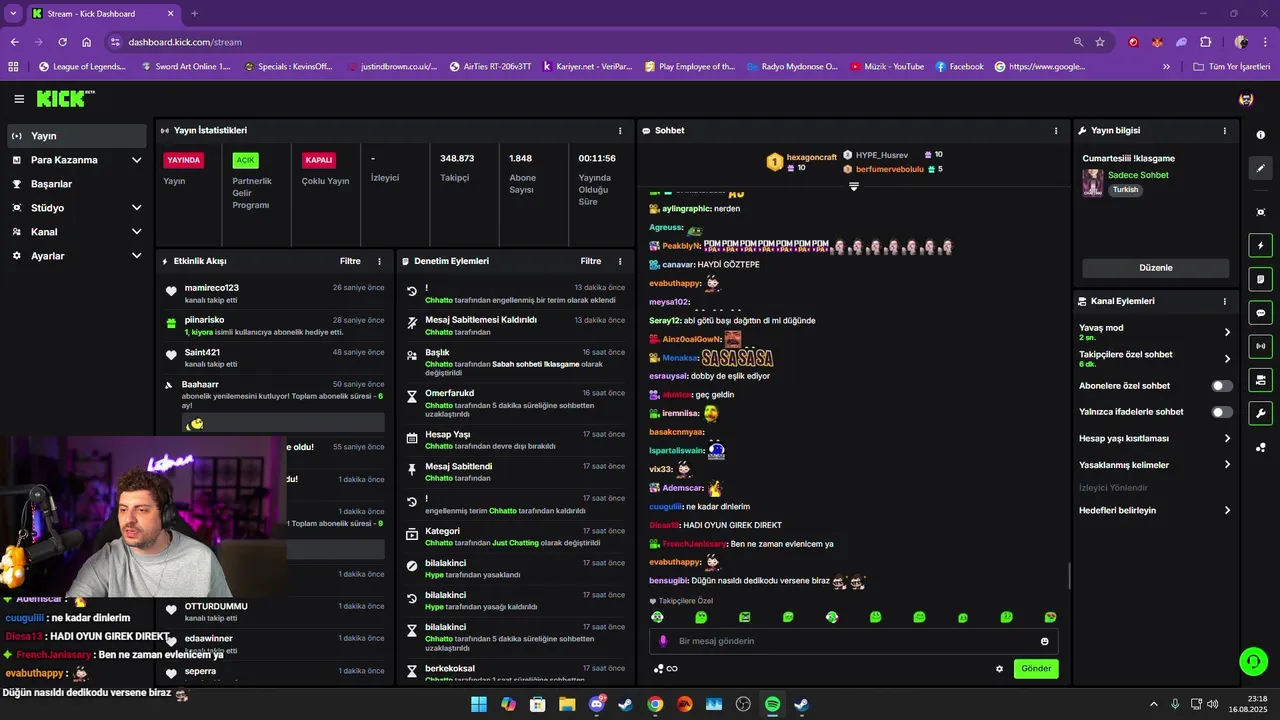Open the Yayın bilgisi panel three-dot menu

pyautogui.click(x=1225, y=131)
